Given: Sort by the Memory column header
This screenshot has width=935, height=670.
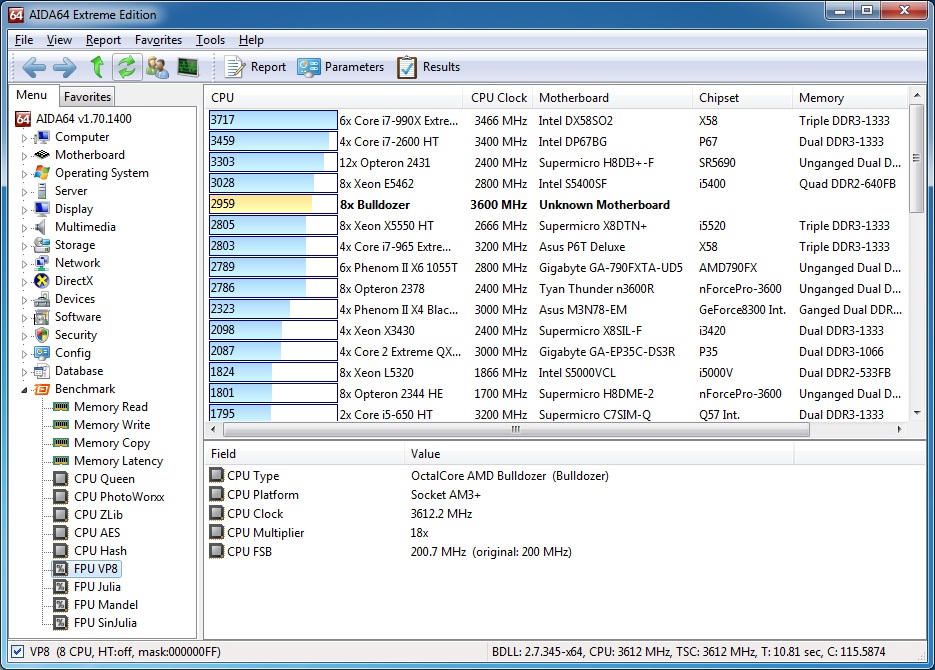Looking at the screenshot, I should point(850,98).
